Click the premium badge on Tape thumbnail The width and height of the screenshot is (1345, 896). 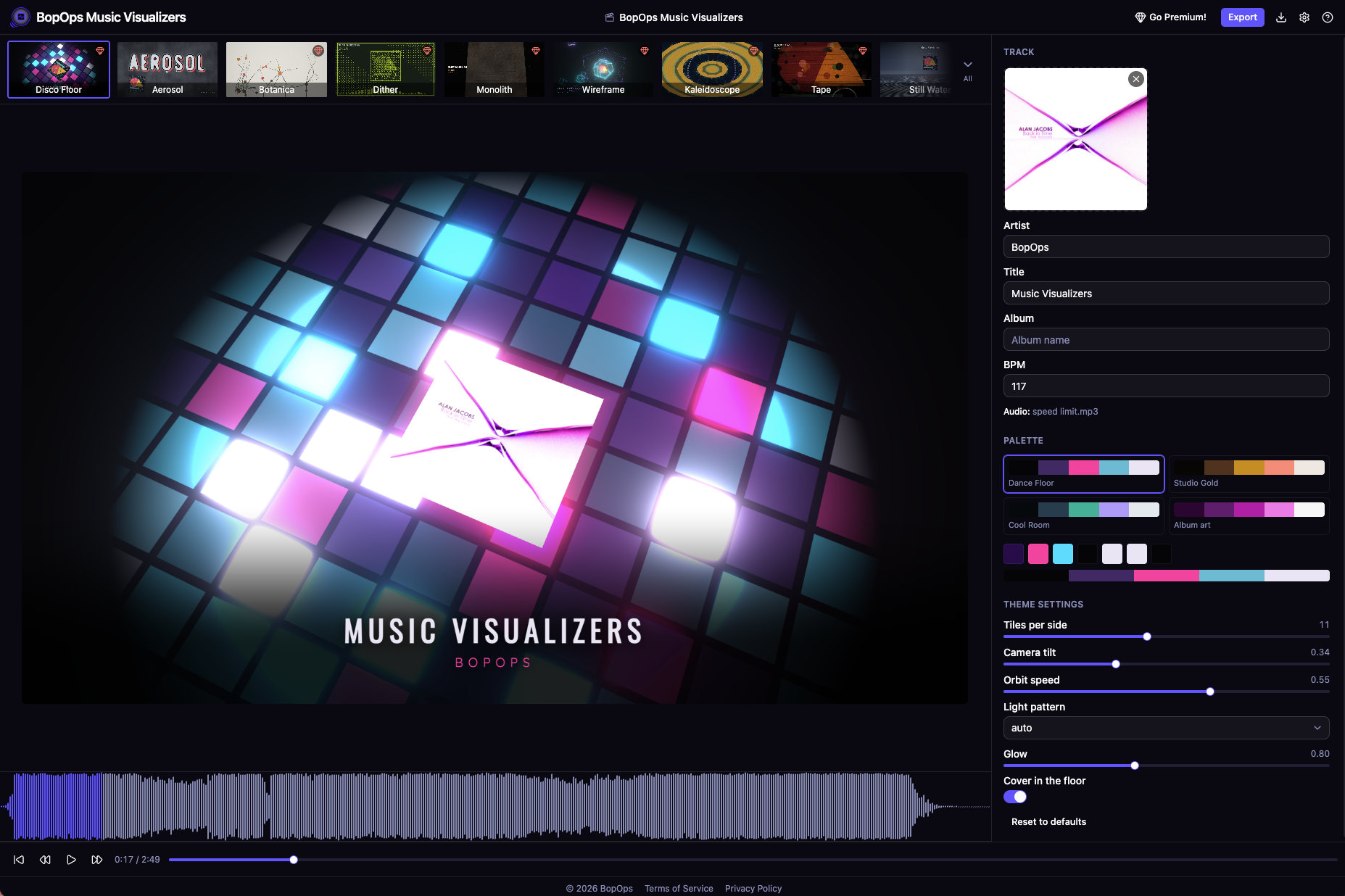pos(862,51)
